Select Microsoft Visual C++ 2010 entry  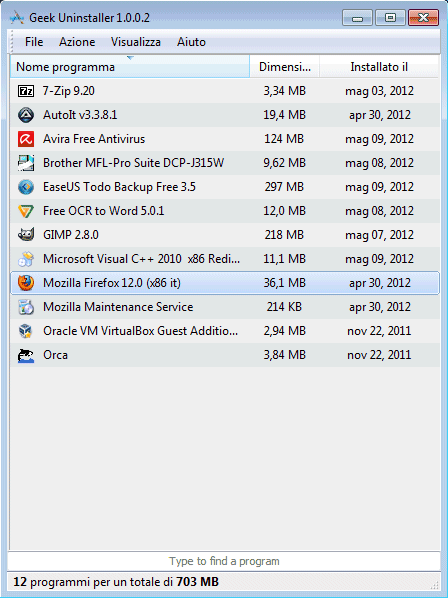coord(225,259)
